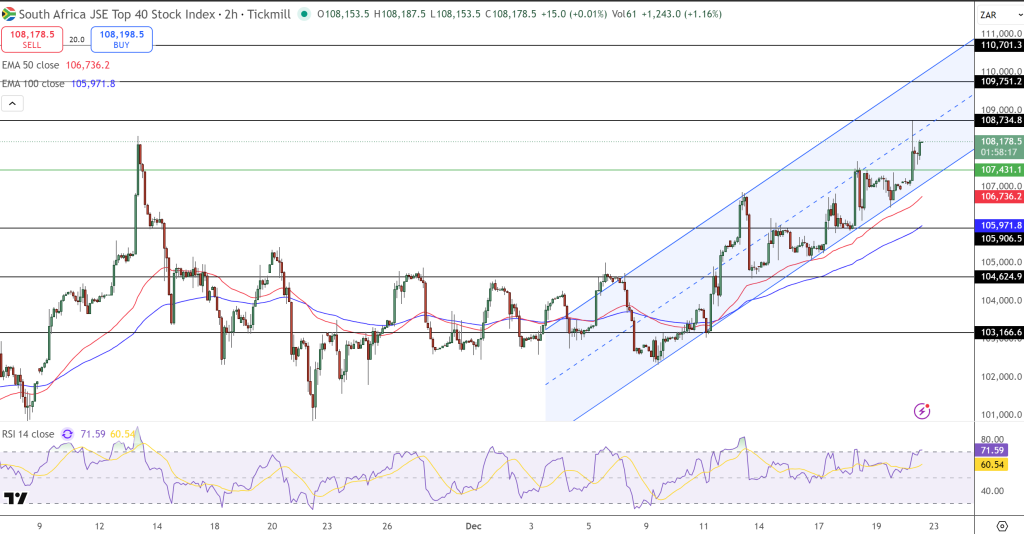Click the Tickmill broker name in the title
The height and width of the screenshot is (534, 1024).
pos(269,14)
